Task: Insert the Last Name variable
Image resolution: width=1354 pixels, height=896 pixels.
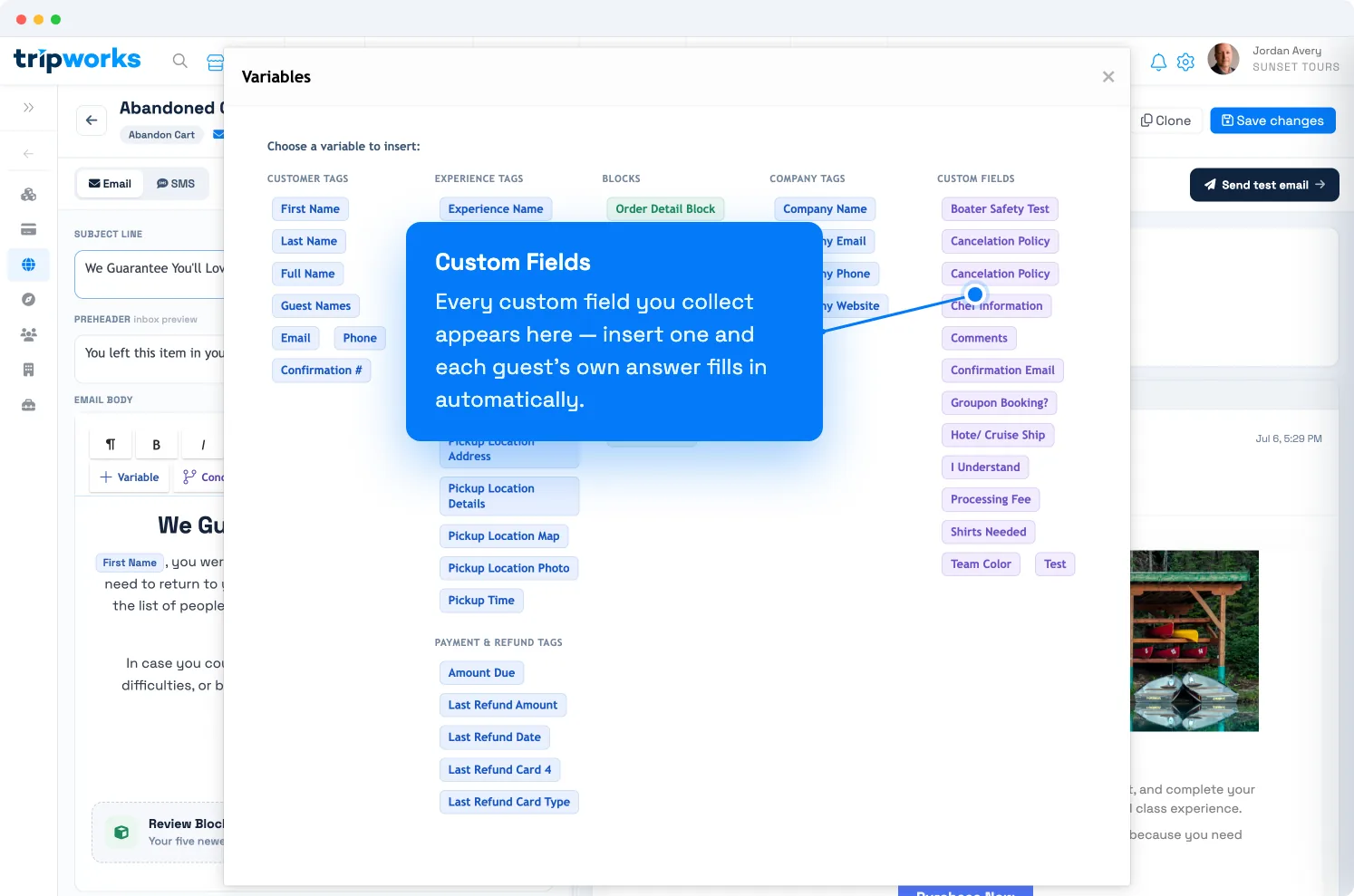Action: point(309,242)
